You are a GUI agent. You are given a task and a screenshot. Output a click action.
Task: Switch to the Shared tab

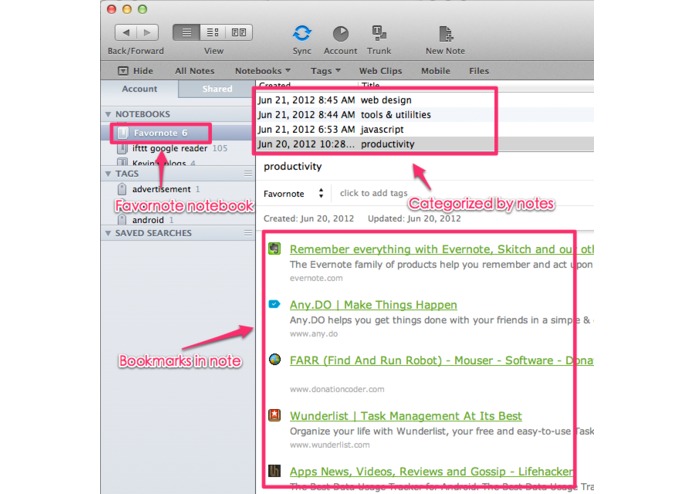tap(217, 89)
